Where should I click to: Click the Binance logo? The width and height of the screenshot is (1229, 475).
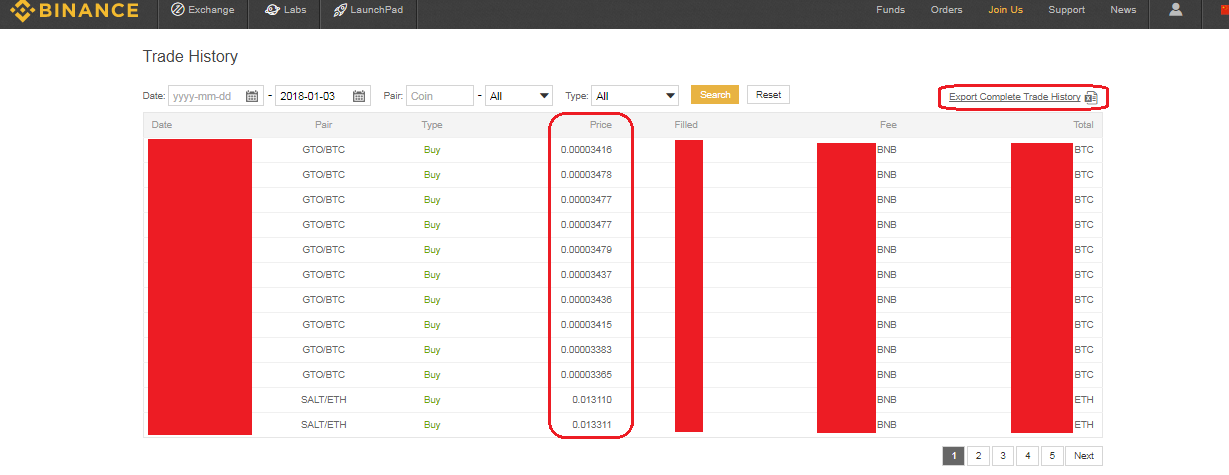75,11
